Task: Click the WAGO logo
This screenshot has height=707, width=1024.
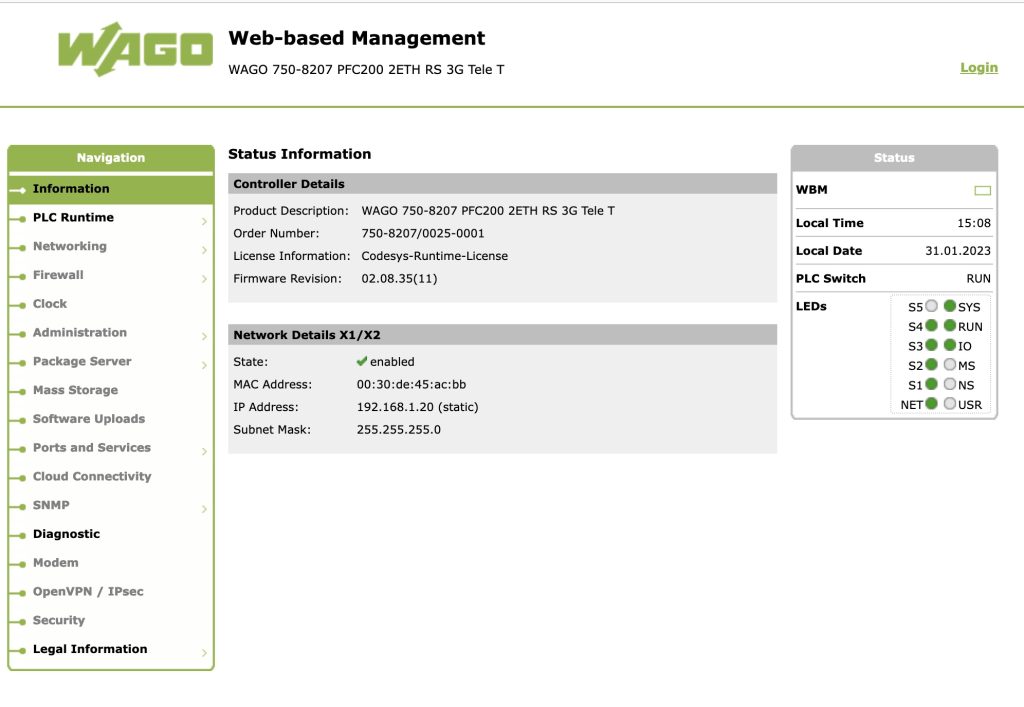Action: point(135,49)
